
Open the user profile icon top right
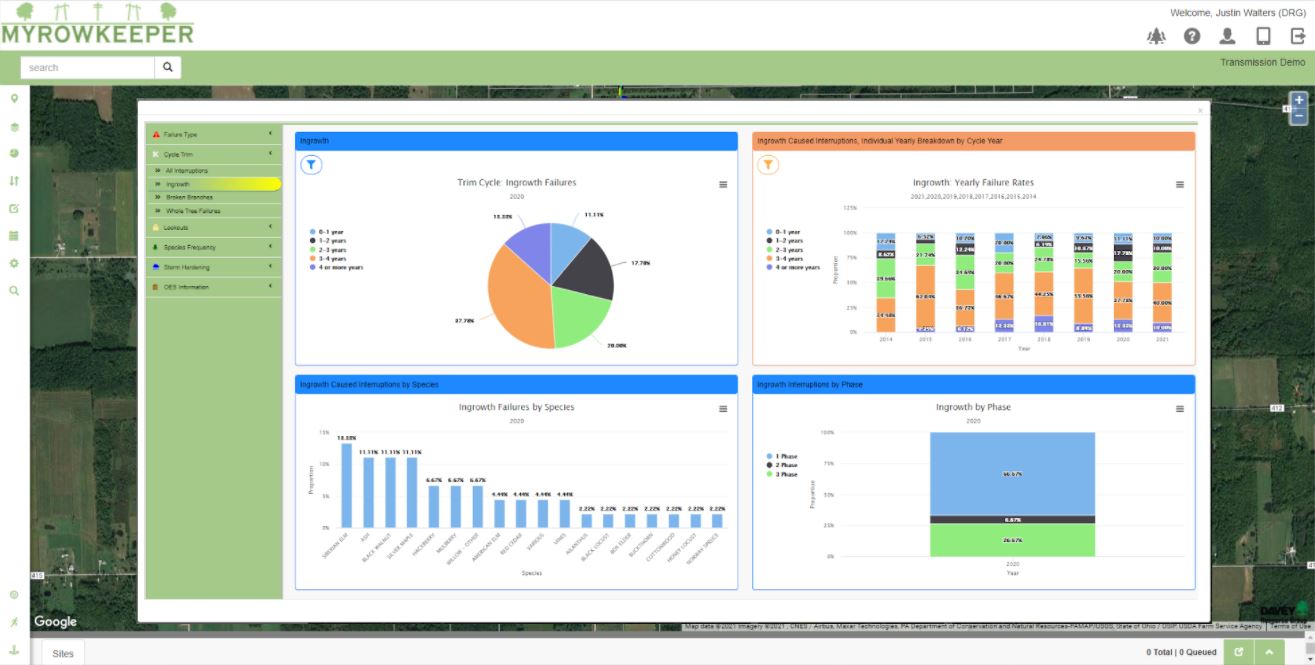[1226, 35]
